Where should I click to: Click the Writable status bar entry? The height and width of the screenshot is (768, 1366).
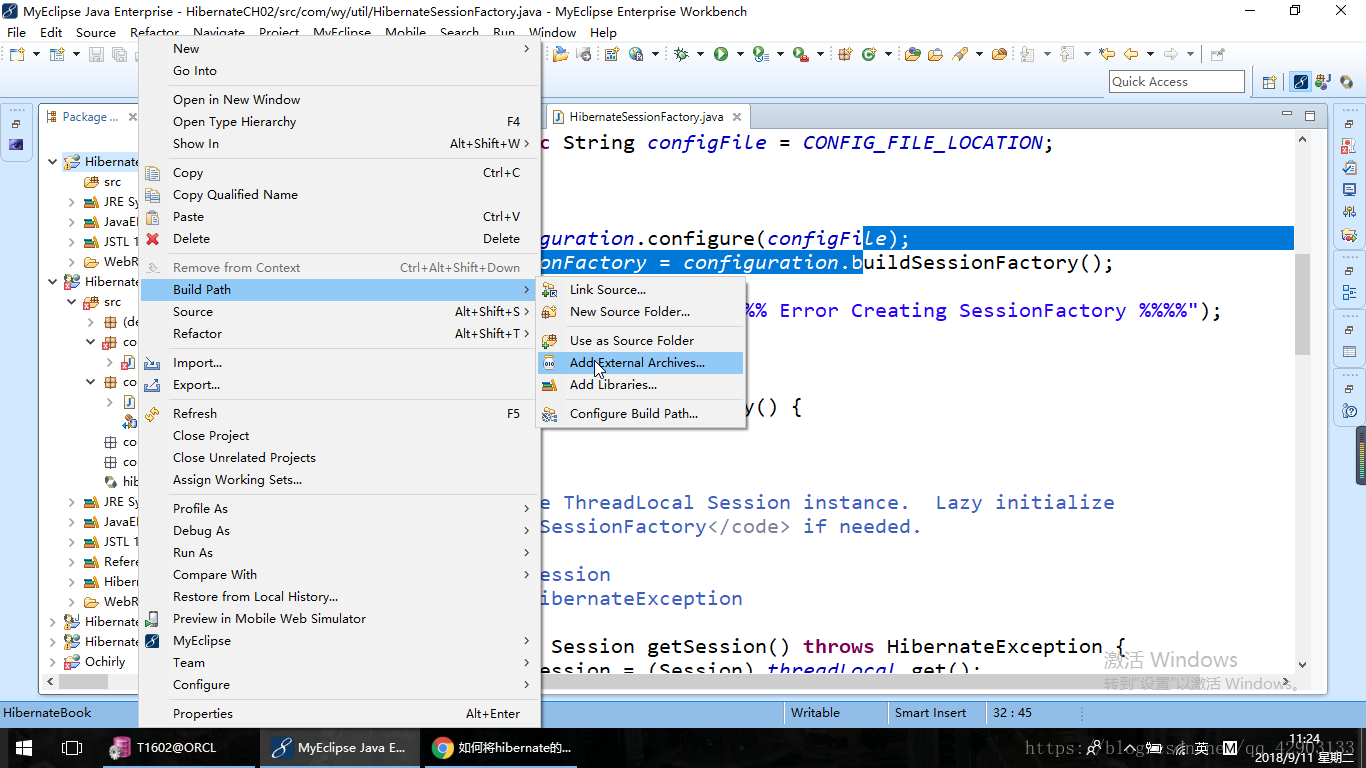[x=816, y=713]
